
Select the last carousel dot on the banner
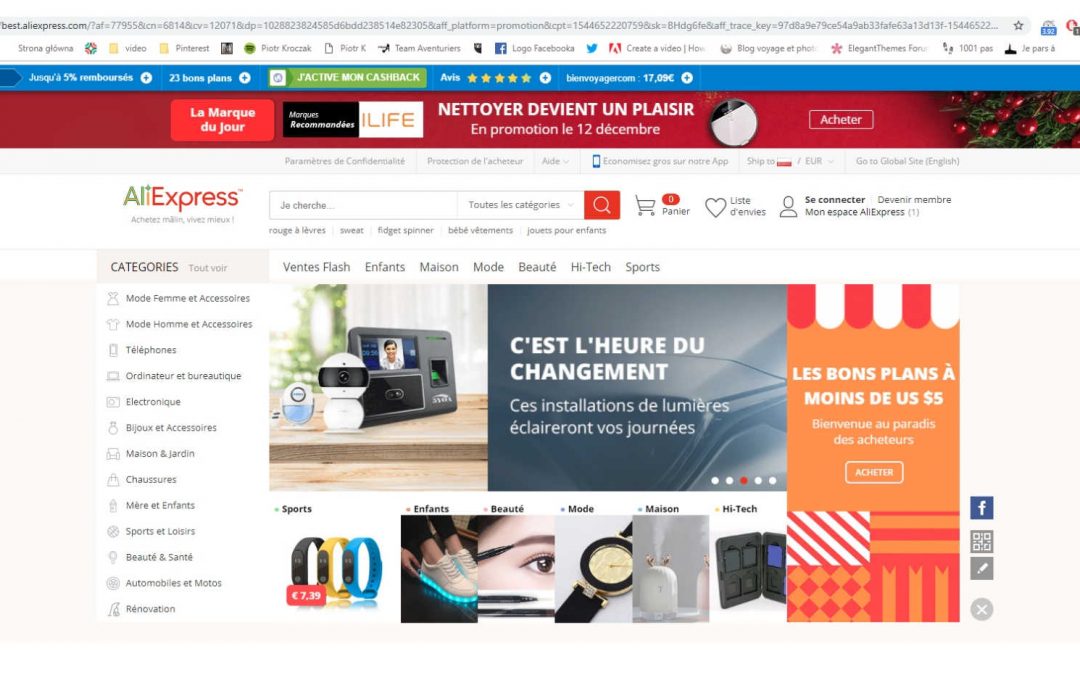(773, 481)
